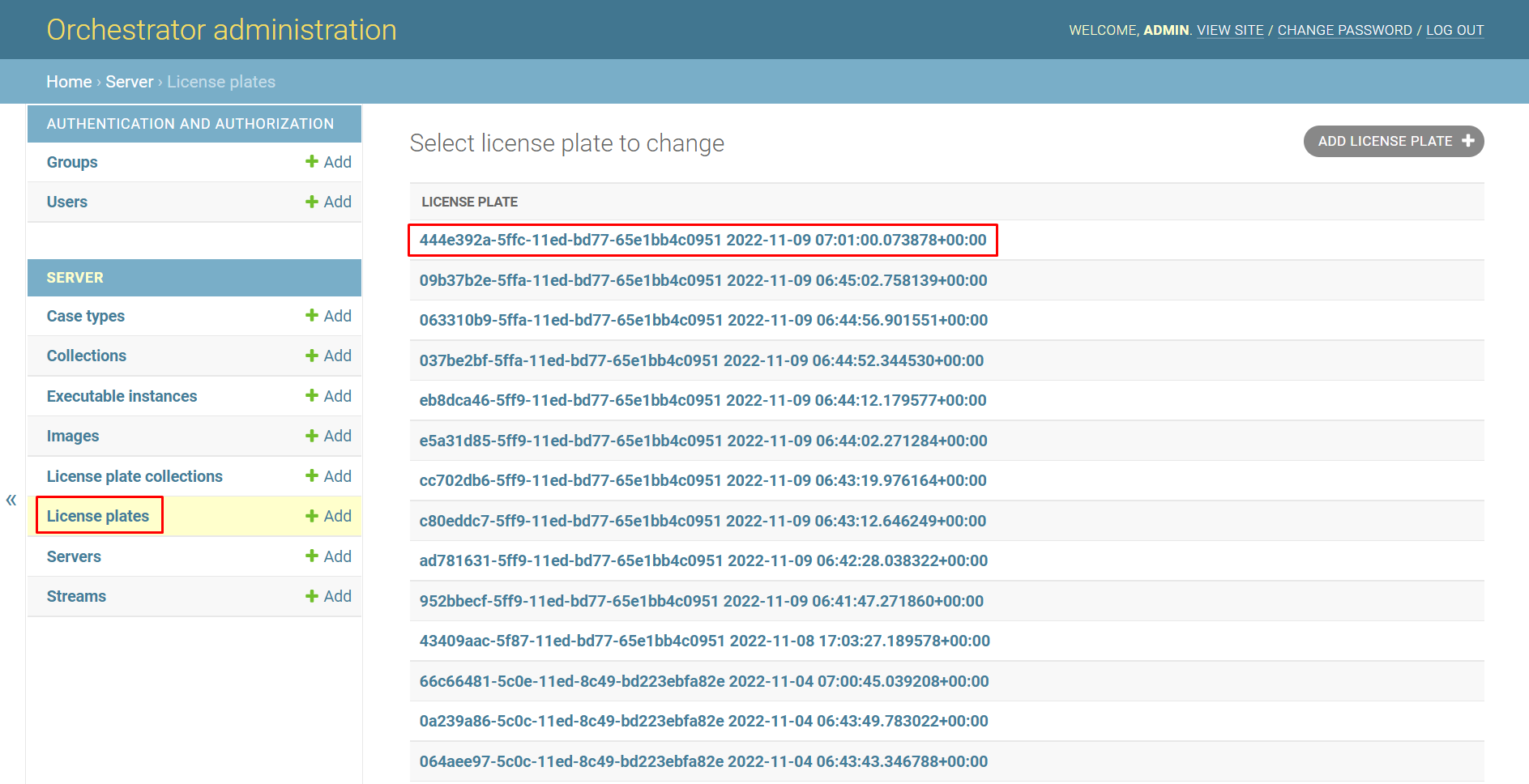Image resolution: width=1529 pixels, height=784 pixels.
Task: Add a Stream with the plus icon
Action: point(312,596)
